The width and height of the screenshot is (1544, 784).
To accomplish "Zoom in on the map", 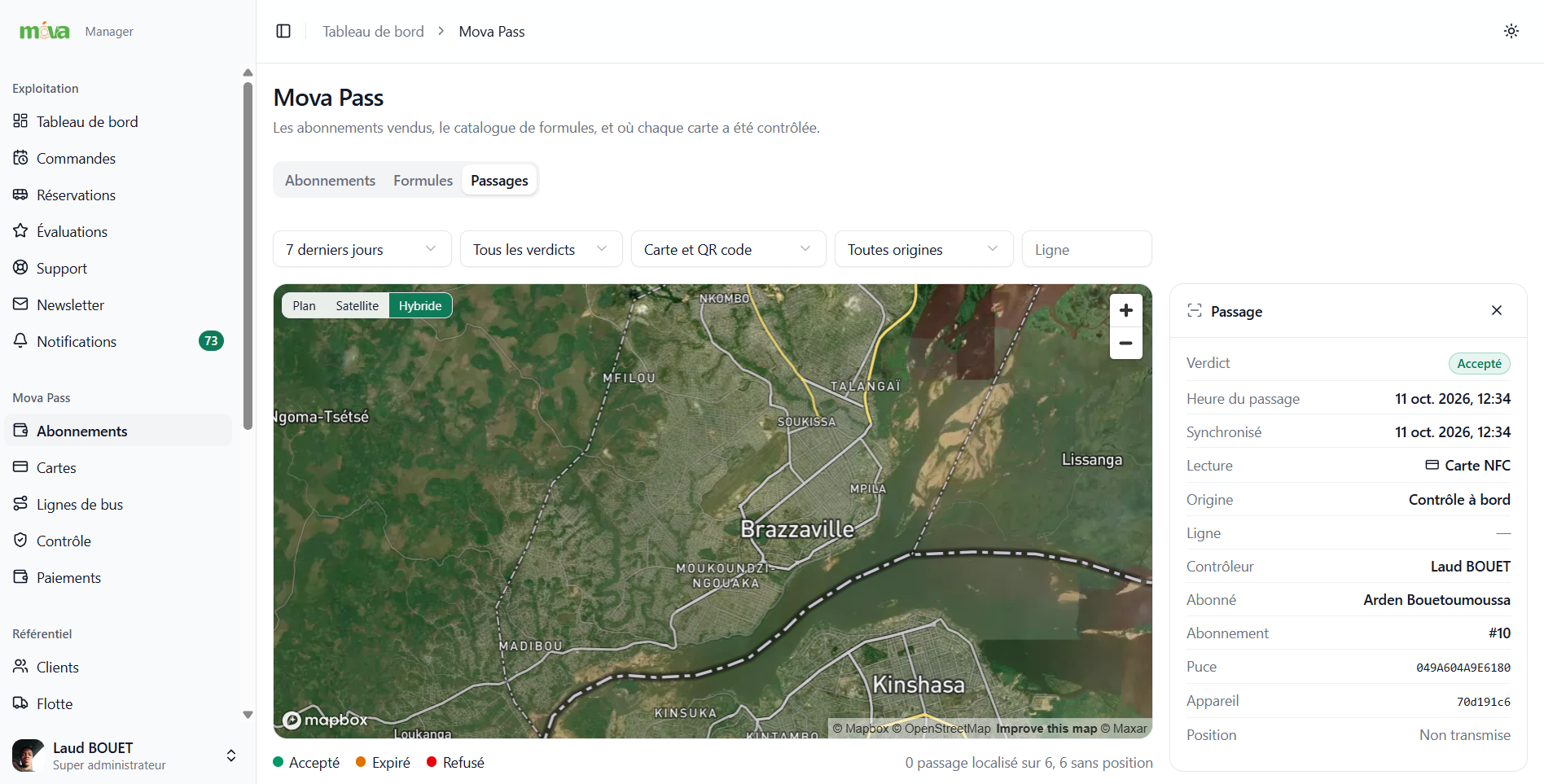I will coord(1126,310).
